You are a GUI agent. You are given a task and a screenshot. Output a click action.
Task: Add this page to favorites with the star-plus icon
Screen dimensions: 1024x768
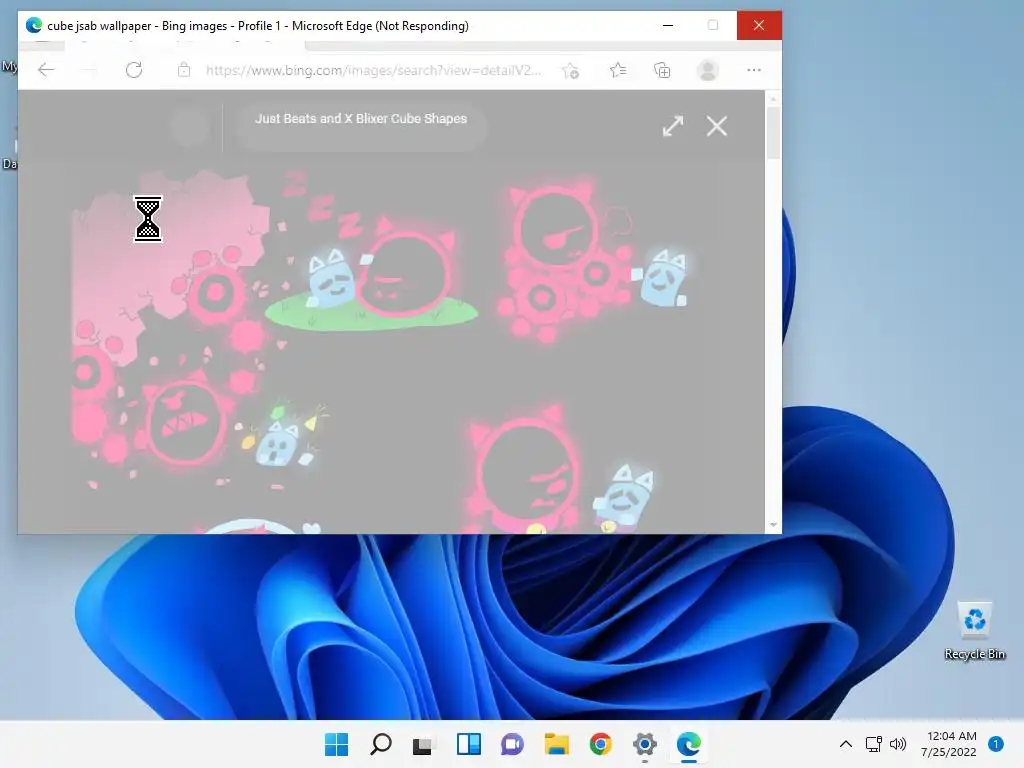click(x=571, y=71)
